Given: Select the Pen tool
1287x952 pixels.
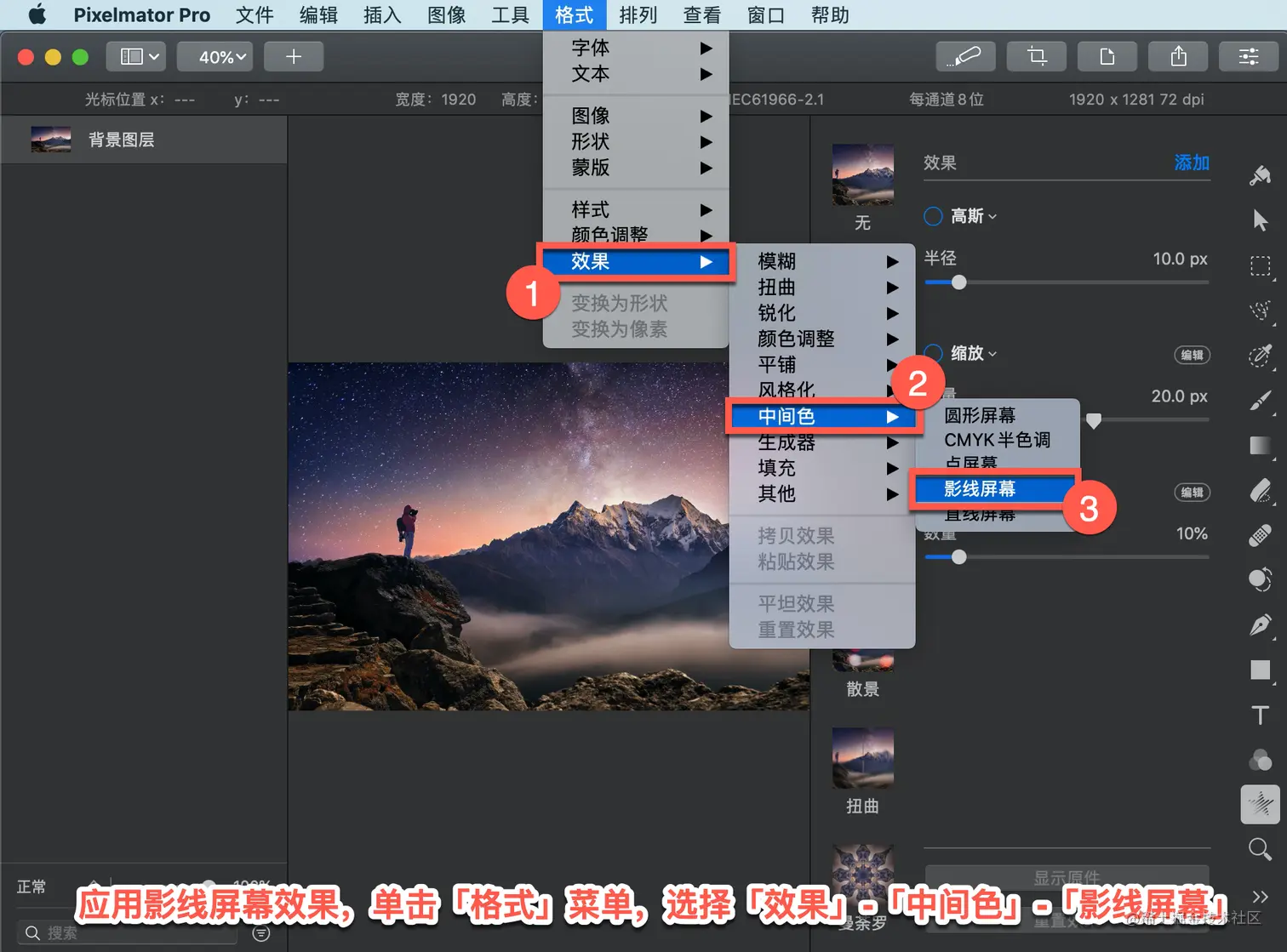Looking at the screenshot, I should pos(1261,625).
